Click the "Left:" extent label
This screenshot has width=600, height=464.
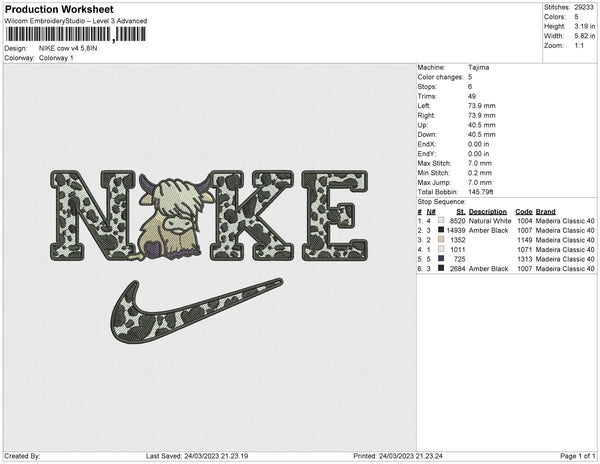pos(424,106)
